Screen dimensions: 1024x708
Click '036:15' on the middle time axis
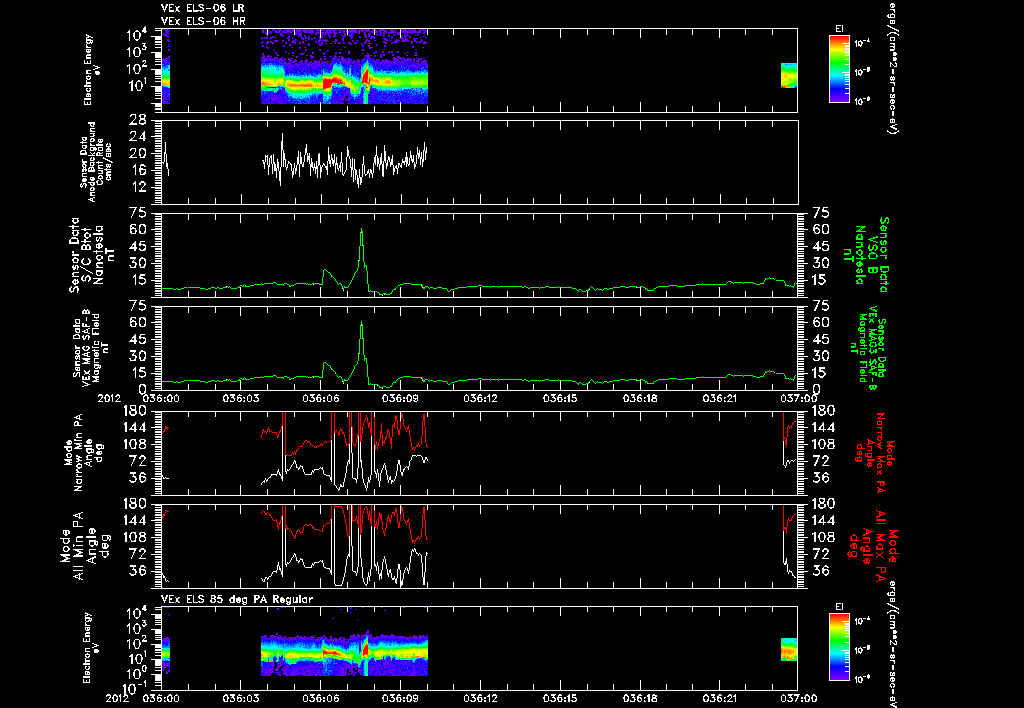tap(560, 398)
